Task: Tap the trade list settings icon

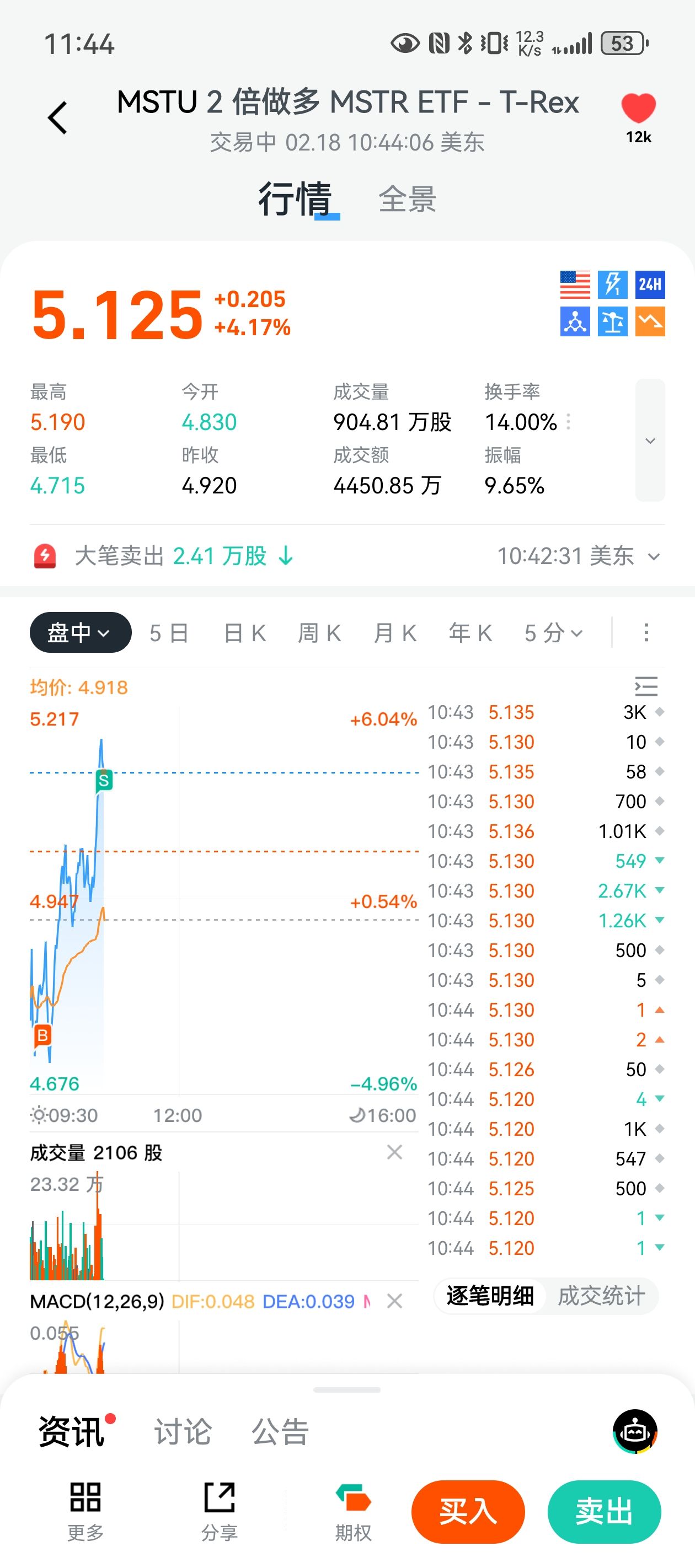Action: 646,686
